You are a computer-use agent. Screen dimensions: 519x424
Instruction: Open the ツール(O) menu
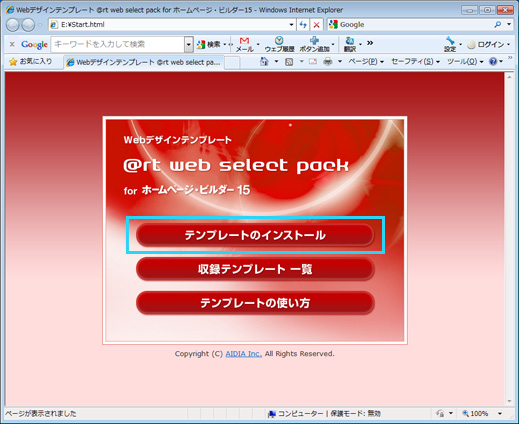coord(465,62)
